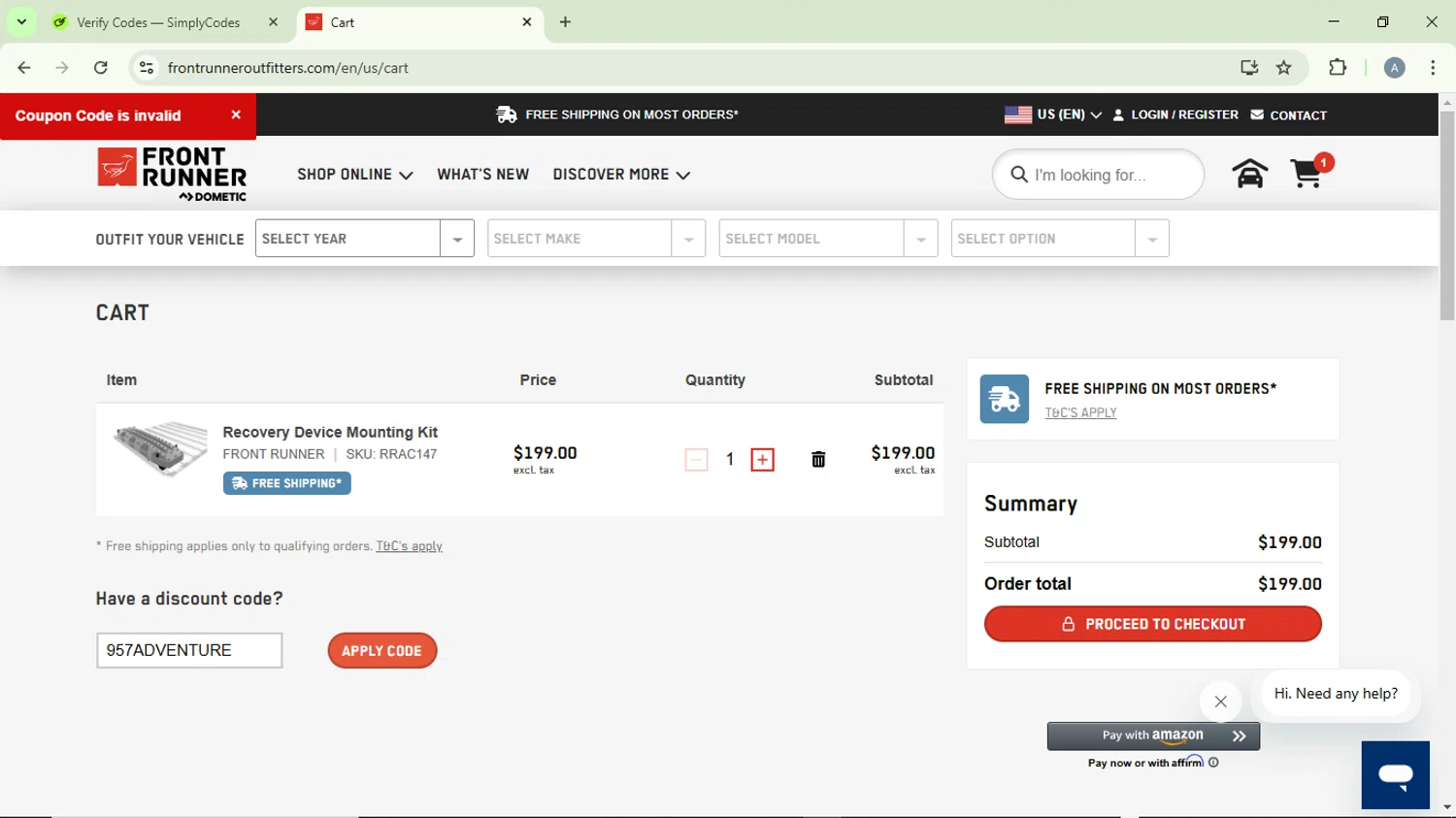Click the Affirm info icon
This screenshot has height=818, width=1456.
[x=1213, y=763]
